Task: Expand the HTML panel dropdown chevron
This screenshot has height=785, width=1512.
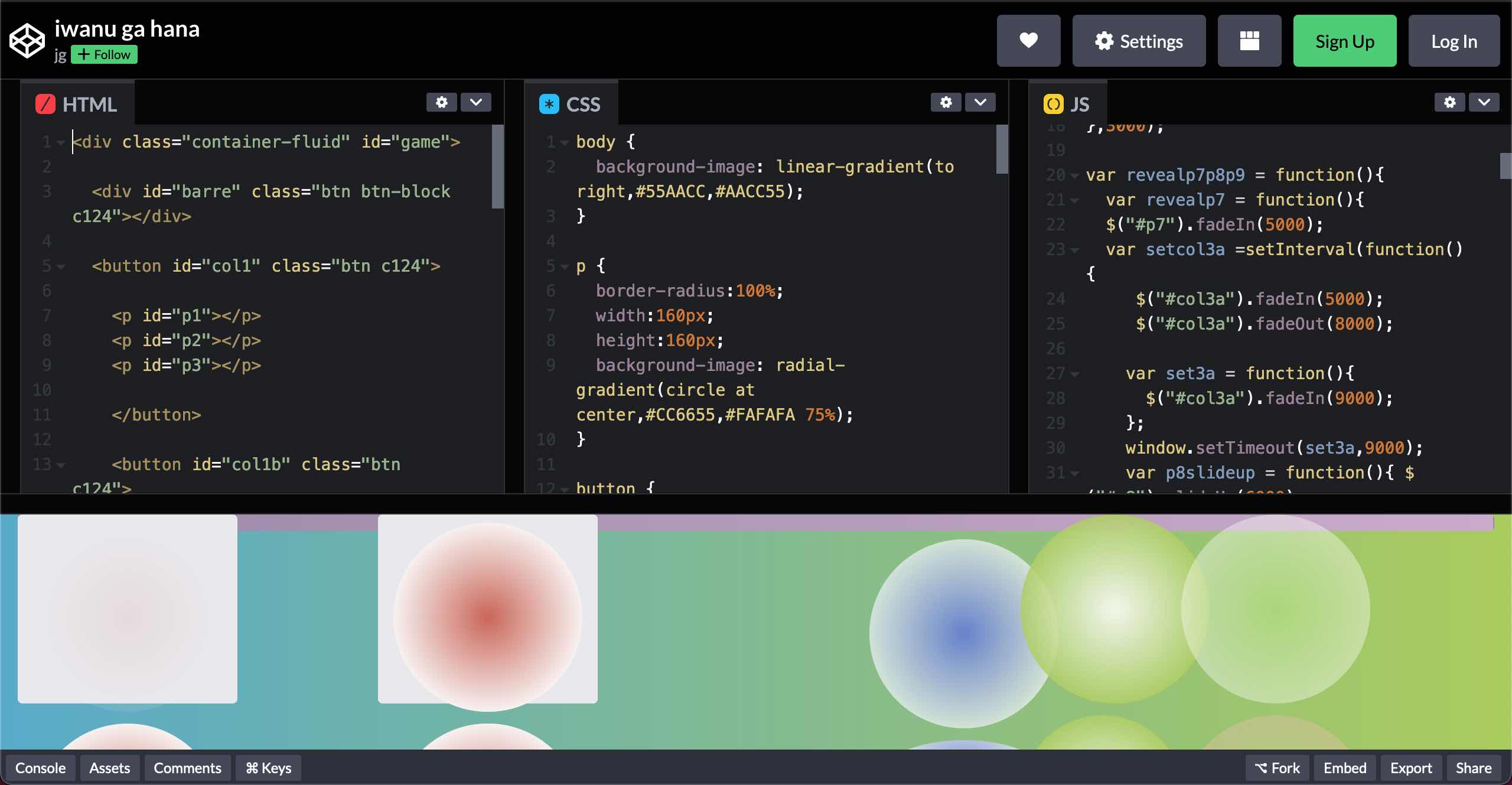Action: pos(476,102)
